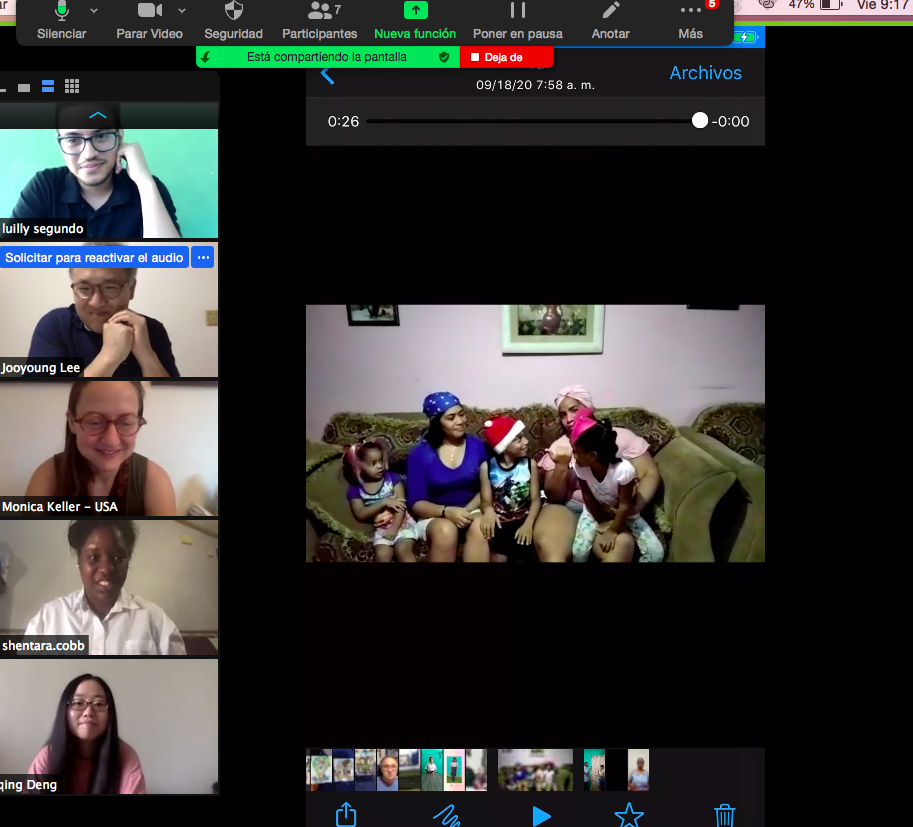Open the Anotar pencil tool

(610, 20)
